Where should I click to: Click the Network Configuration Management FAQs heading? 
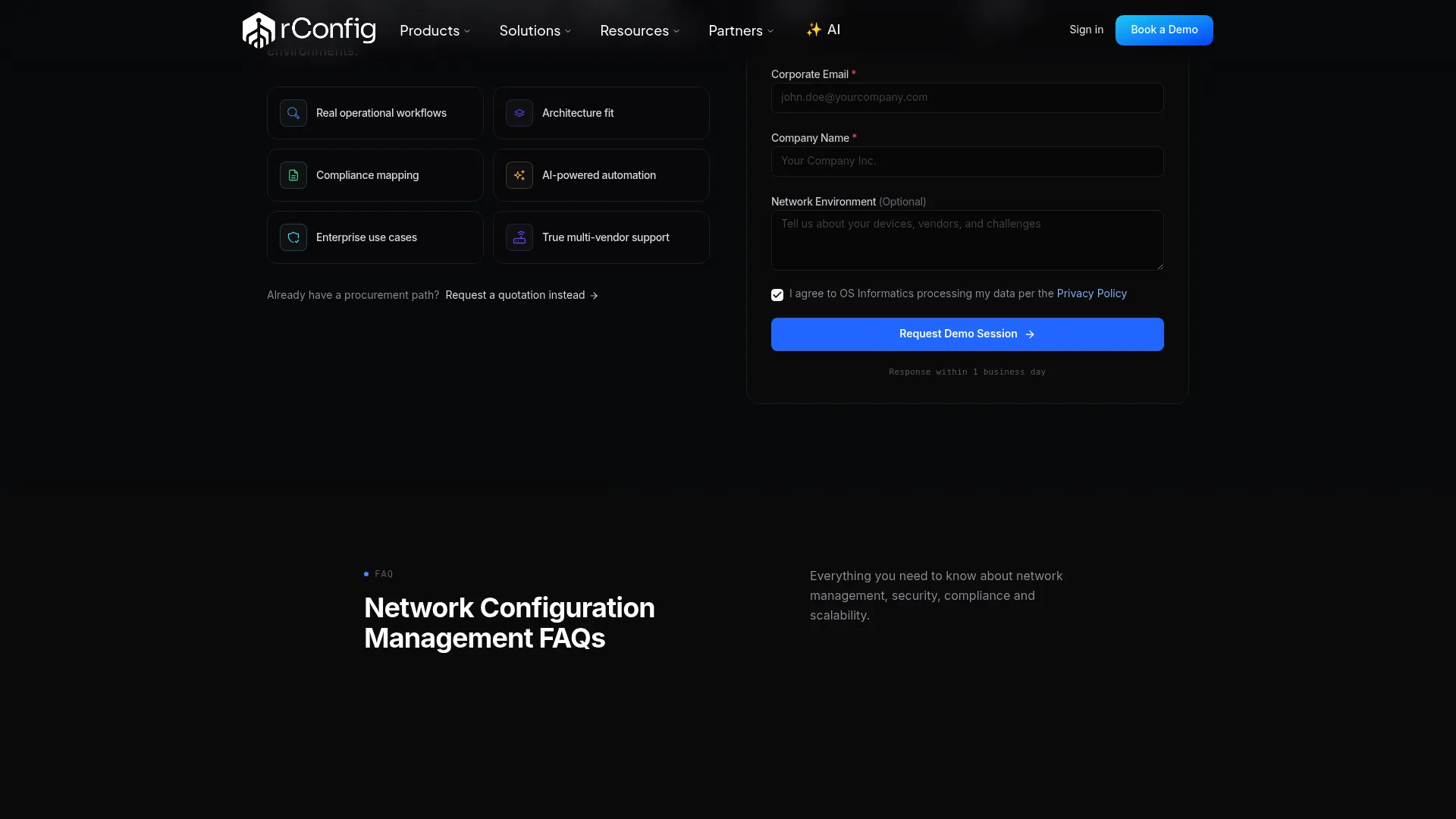tap(510, 623)
